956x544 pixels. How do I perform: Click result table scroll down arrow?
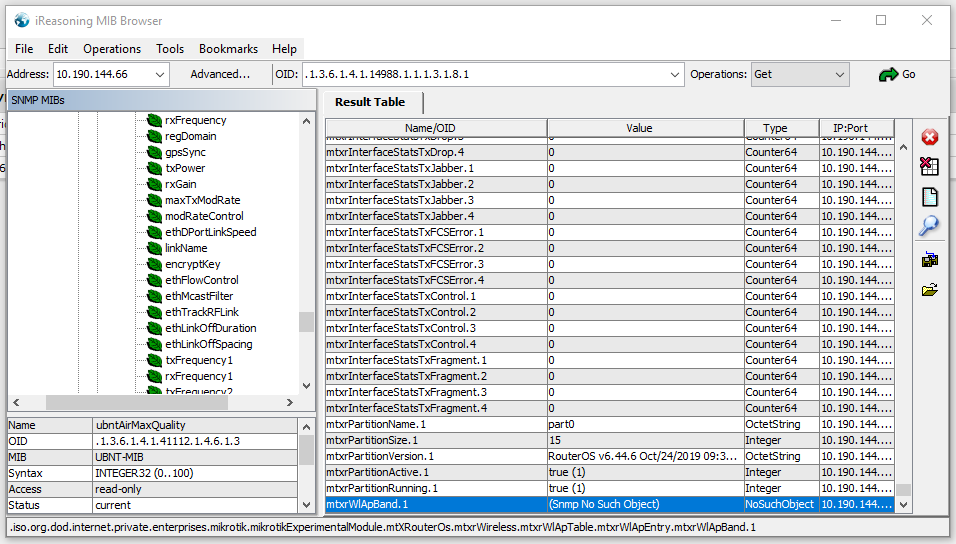(904, 504)
